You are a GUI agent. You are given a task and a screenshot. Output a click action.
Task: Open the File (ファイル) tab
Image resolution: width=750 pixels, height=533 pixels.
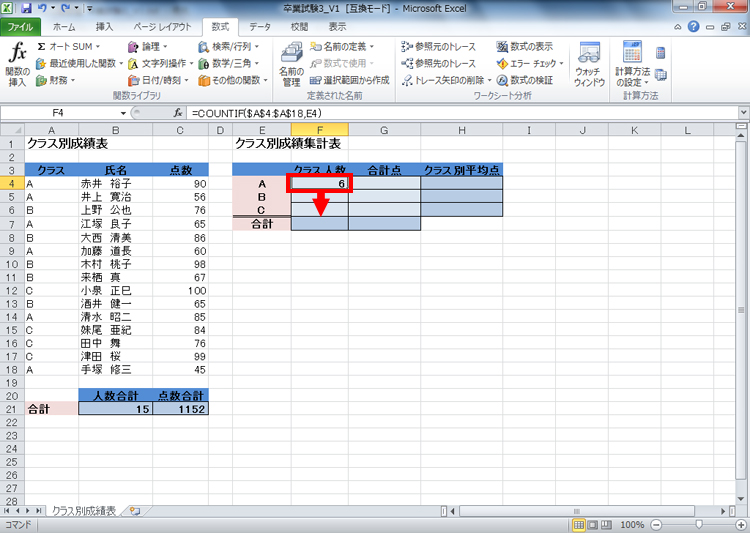21,27
